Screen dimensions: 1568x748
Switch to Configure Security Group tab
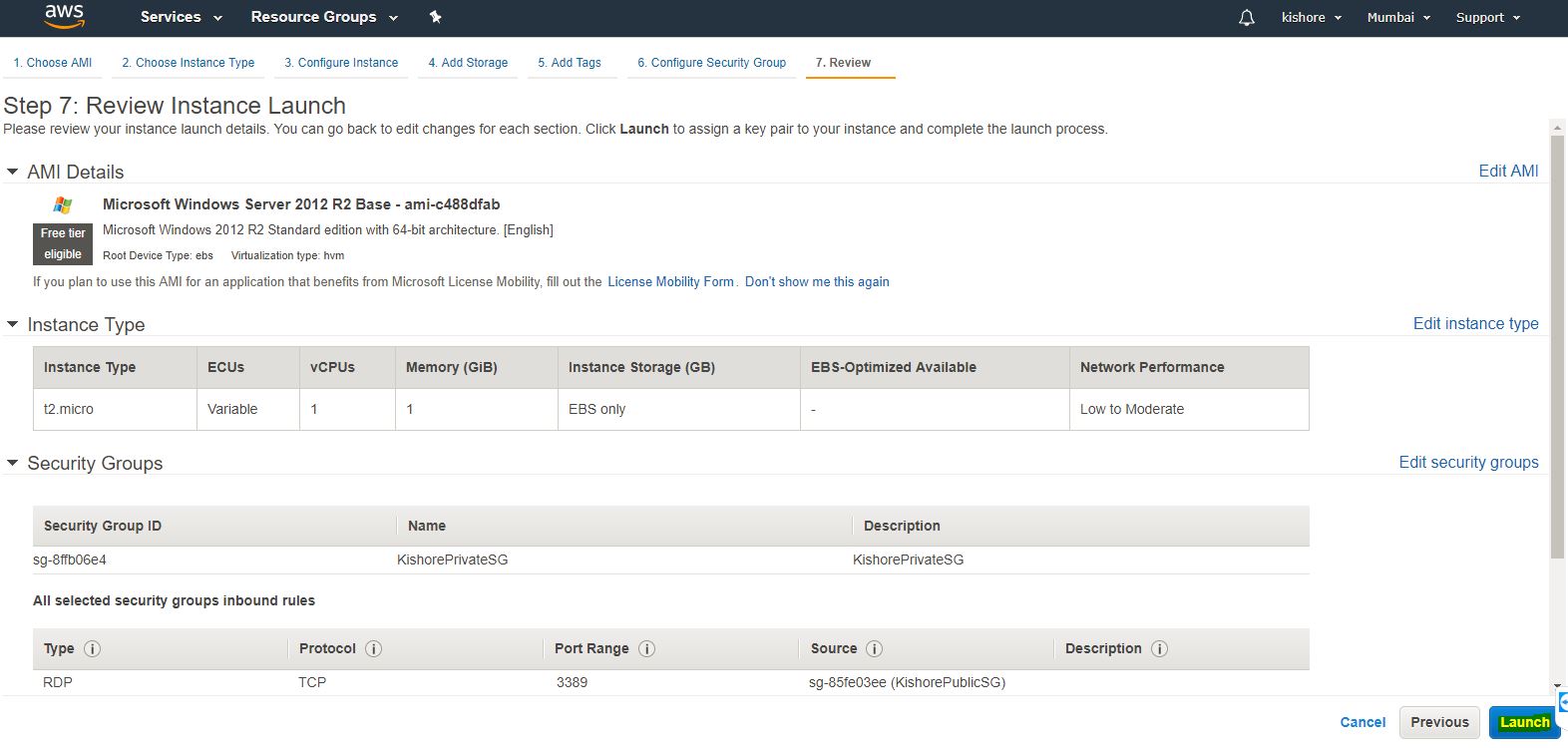(x=711, y=63)
